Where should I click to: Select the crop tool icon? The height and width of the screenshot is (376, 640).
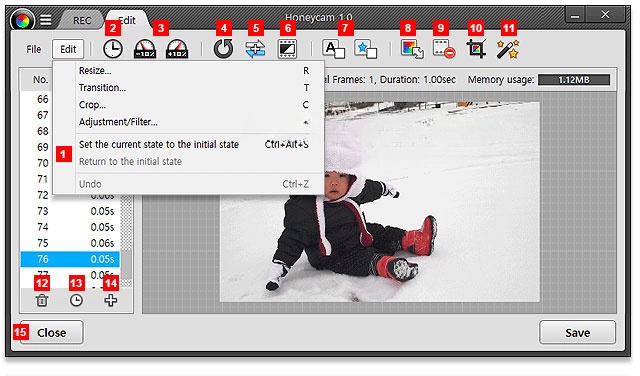476,49
